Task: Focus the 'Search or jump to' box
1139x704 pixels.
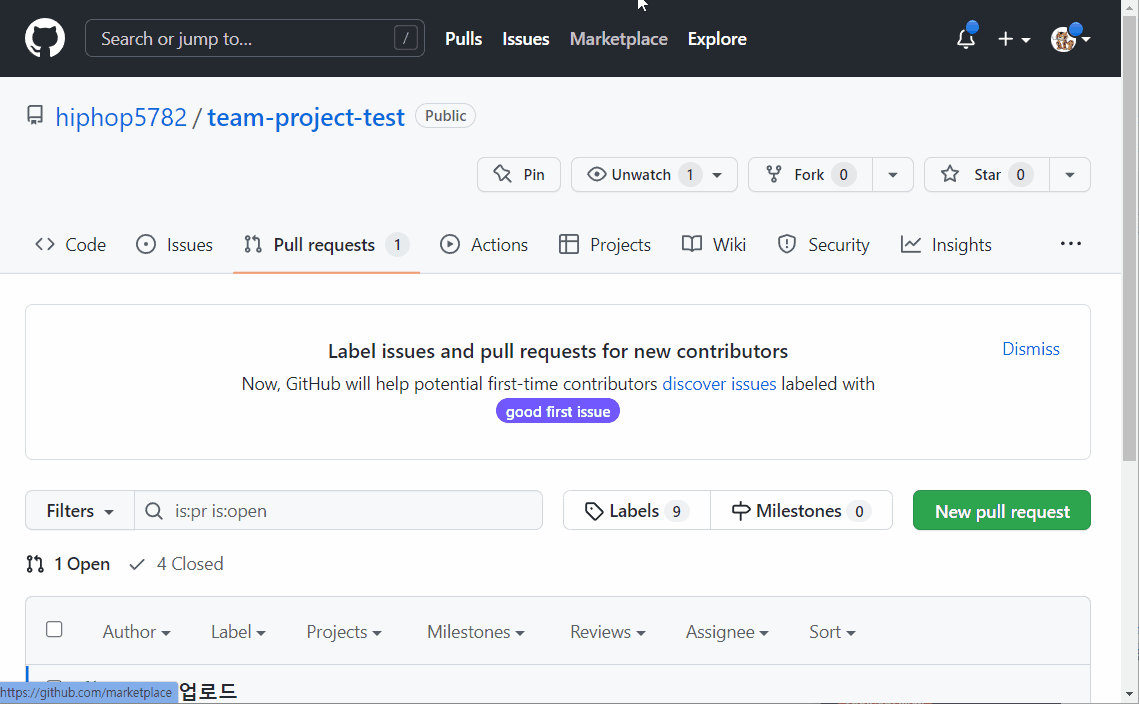Action: [x=255, y=39]
